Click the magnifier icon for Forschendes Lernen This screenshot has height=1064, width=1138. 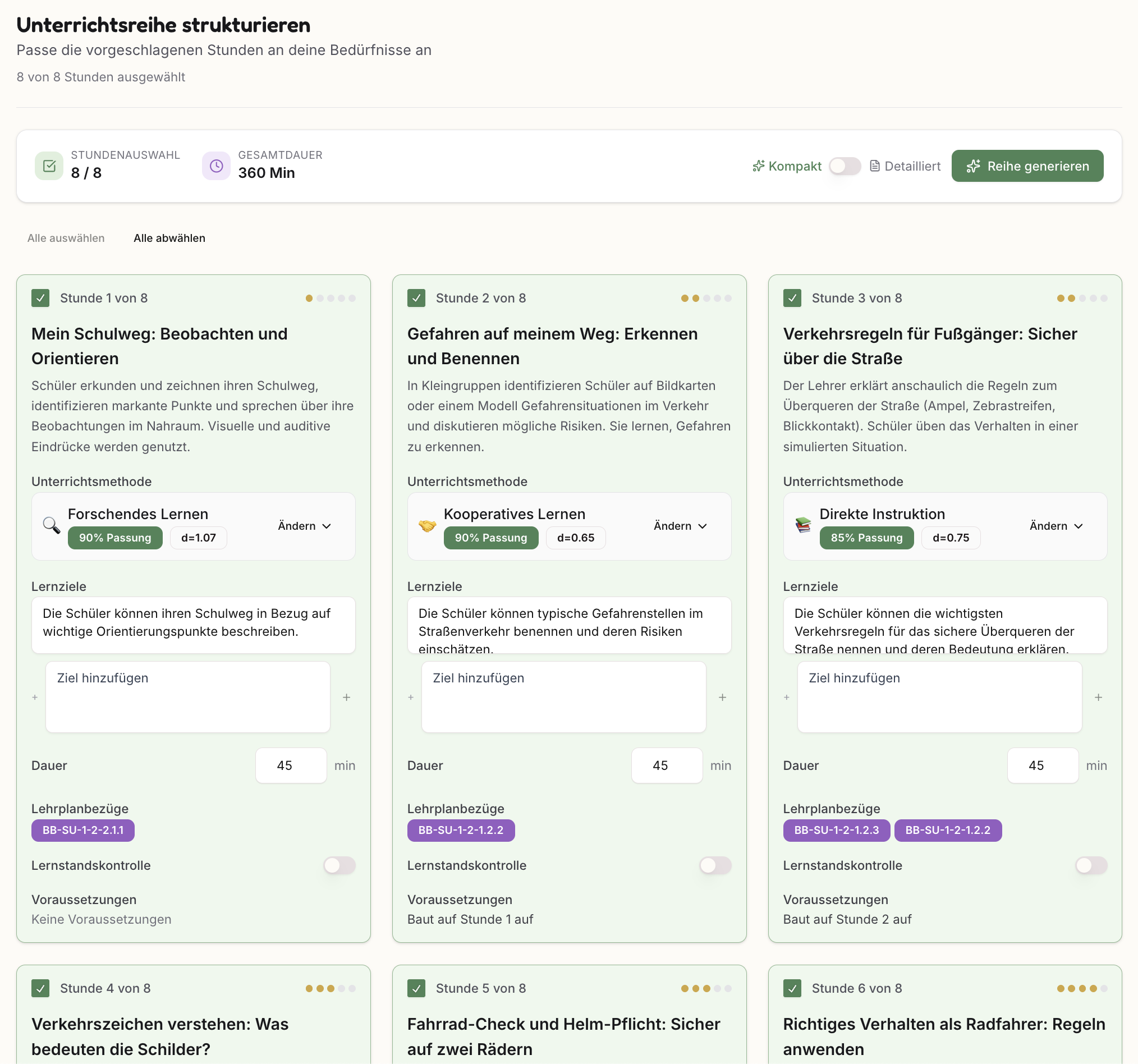52,525
